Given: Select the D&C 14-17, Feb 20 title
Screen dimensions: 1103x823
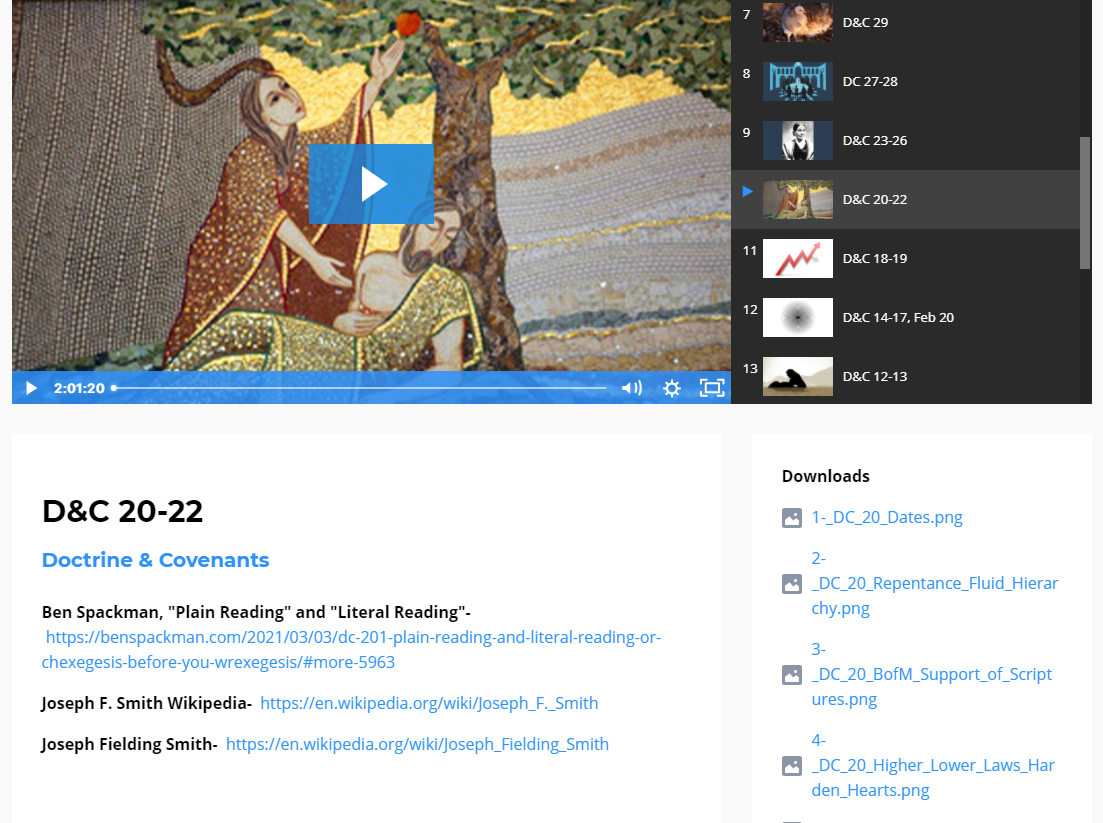Looking at the screenshot, I should click(x=898, y=318).
